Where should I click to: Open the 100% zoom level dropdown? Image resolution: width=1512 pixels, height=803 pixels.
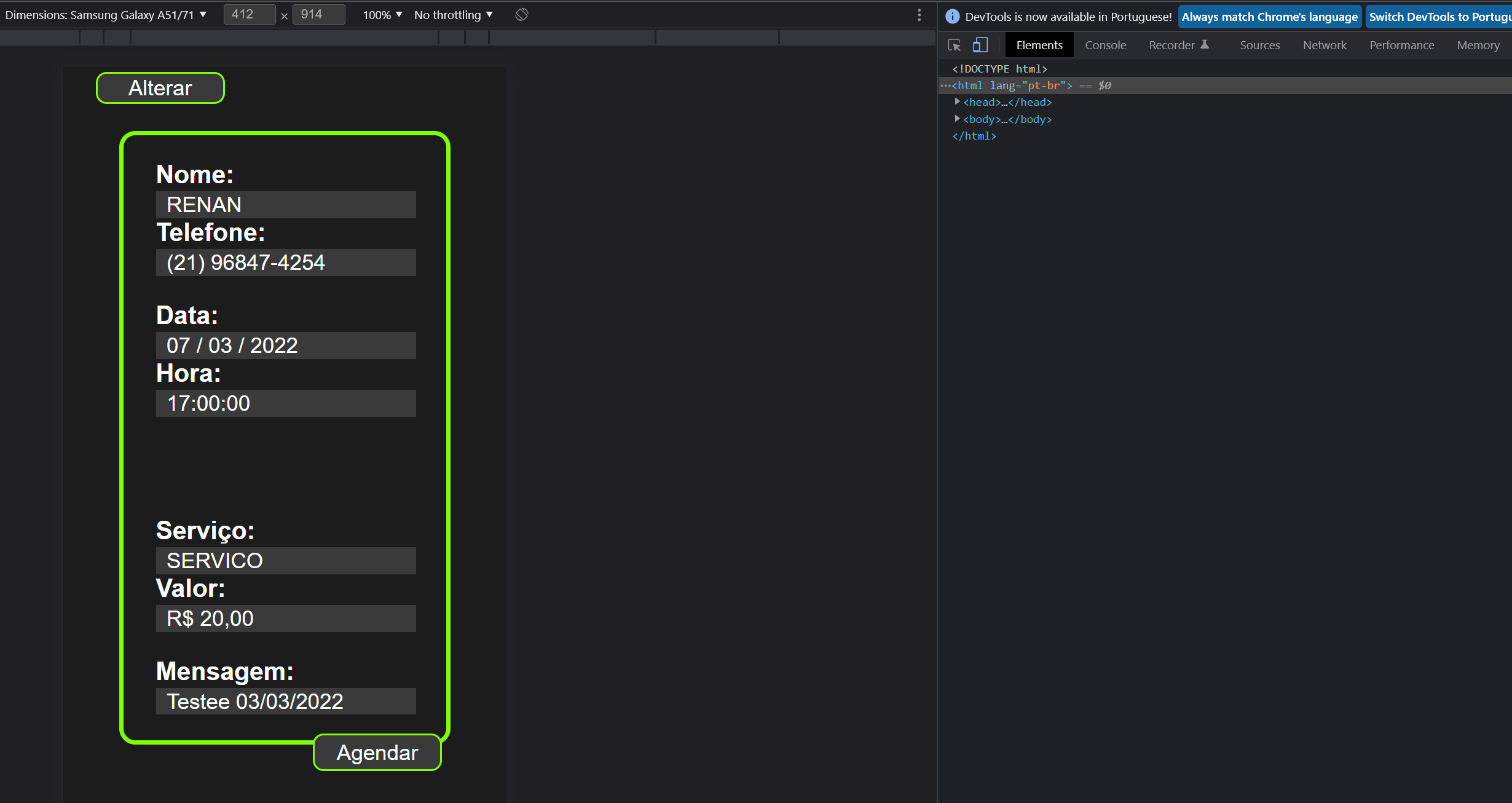click(x=381, y=15)
